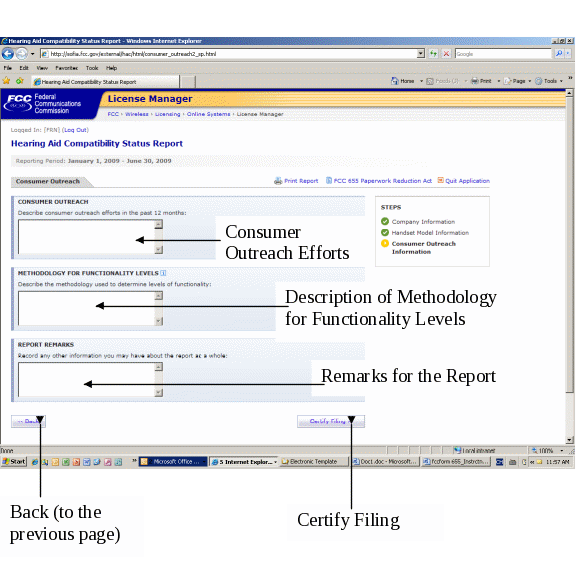Switch to fccform 655_Instrctn taskbar item
This screenshot has height=579, width=576.
click(456, 462)
